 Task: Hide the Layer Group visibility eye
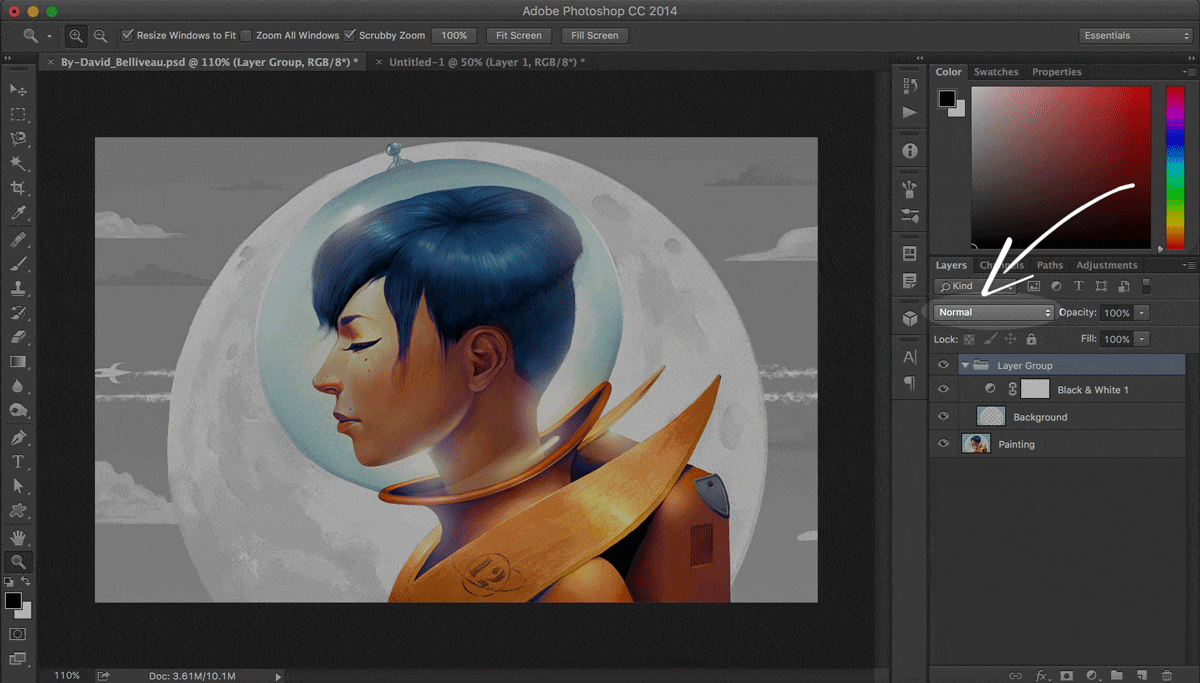coord(943,365)
